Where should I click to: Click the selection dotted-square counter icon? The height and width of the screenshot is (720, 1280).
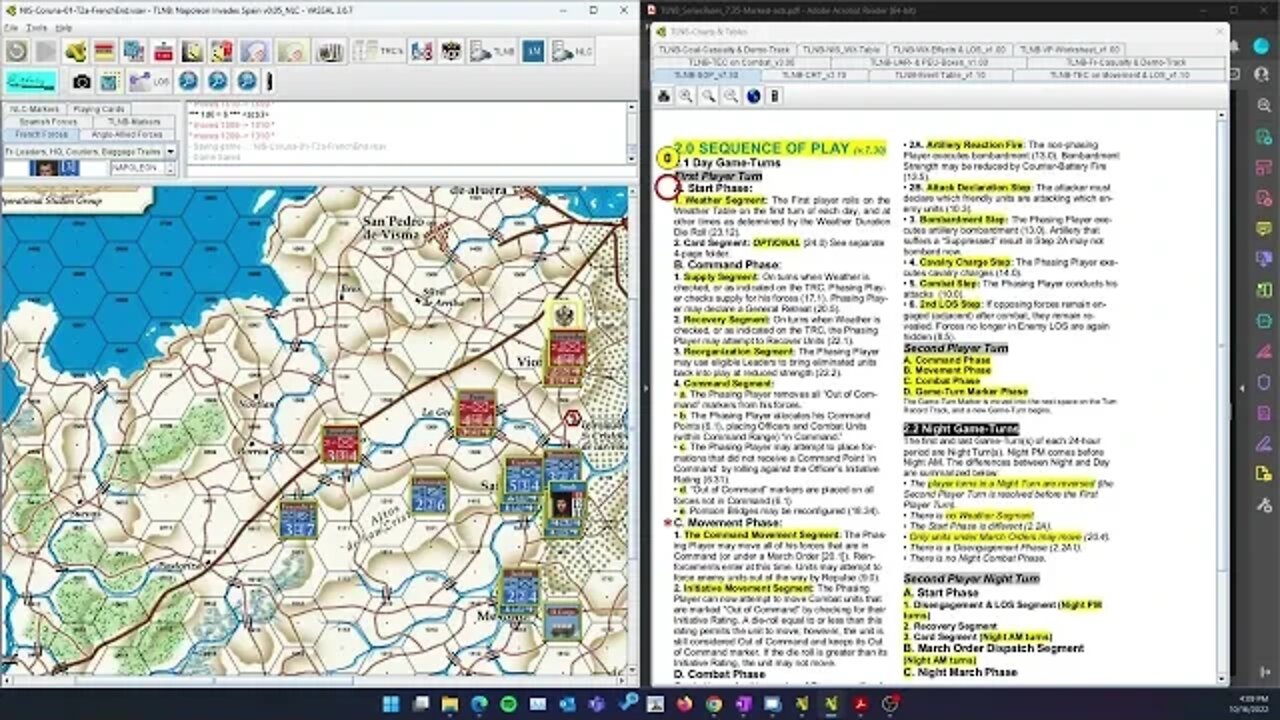tap(111, 82)
